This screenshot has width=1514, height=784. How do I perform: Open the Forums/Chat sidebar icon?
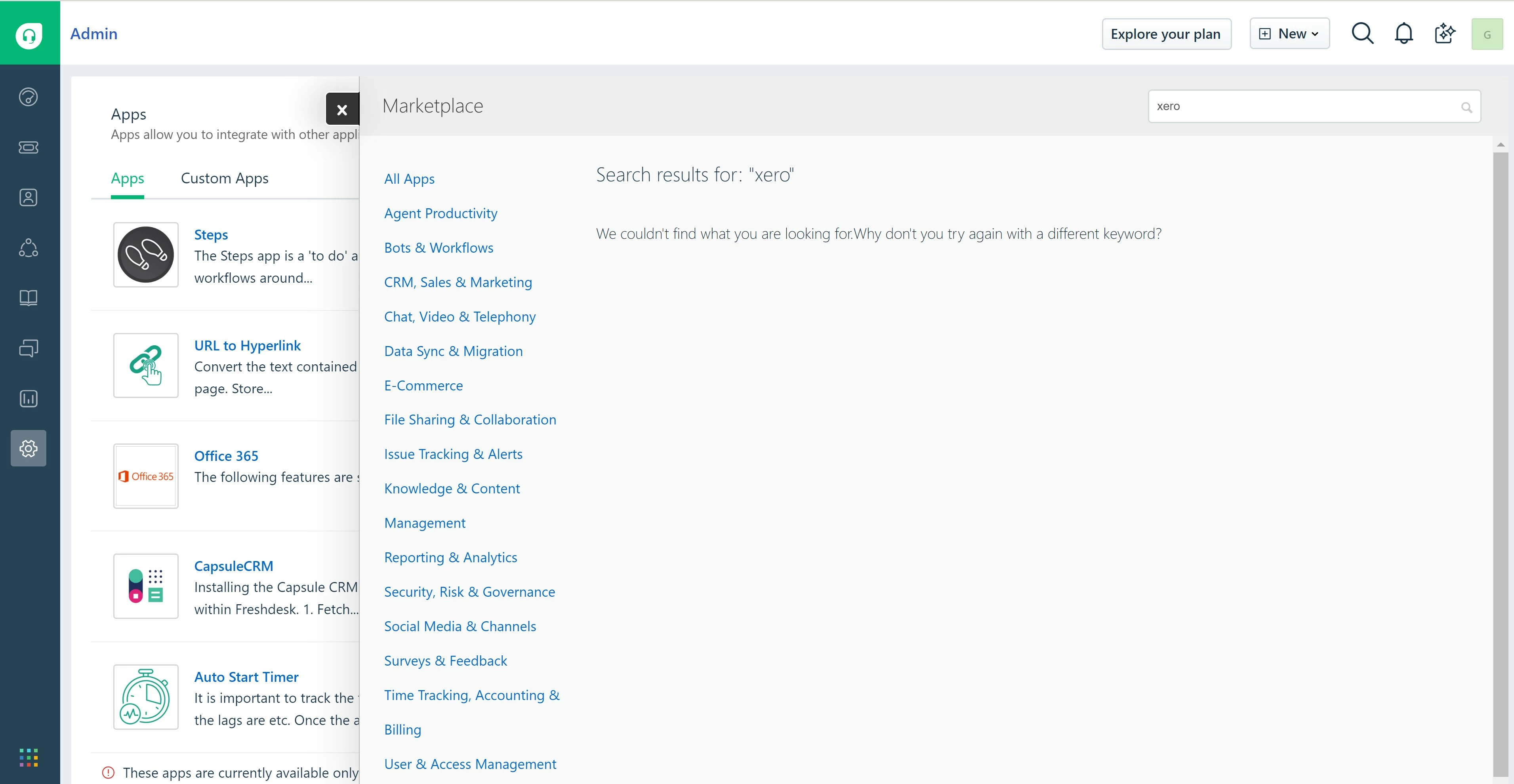28,348
